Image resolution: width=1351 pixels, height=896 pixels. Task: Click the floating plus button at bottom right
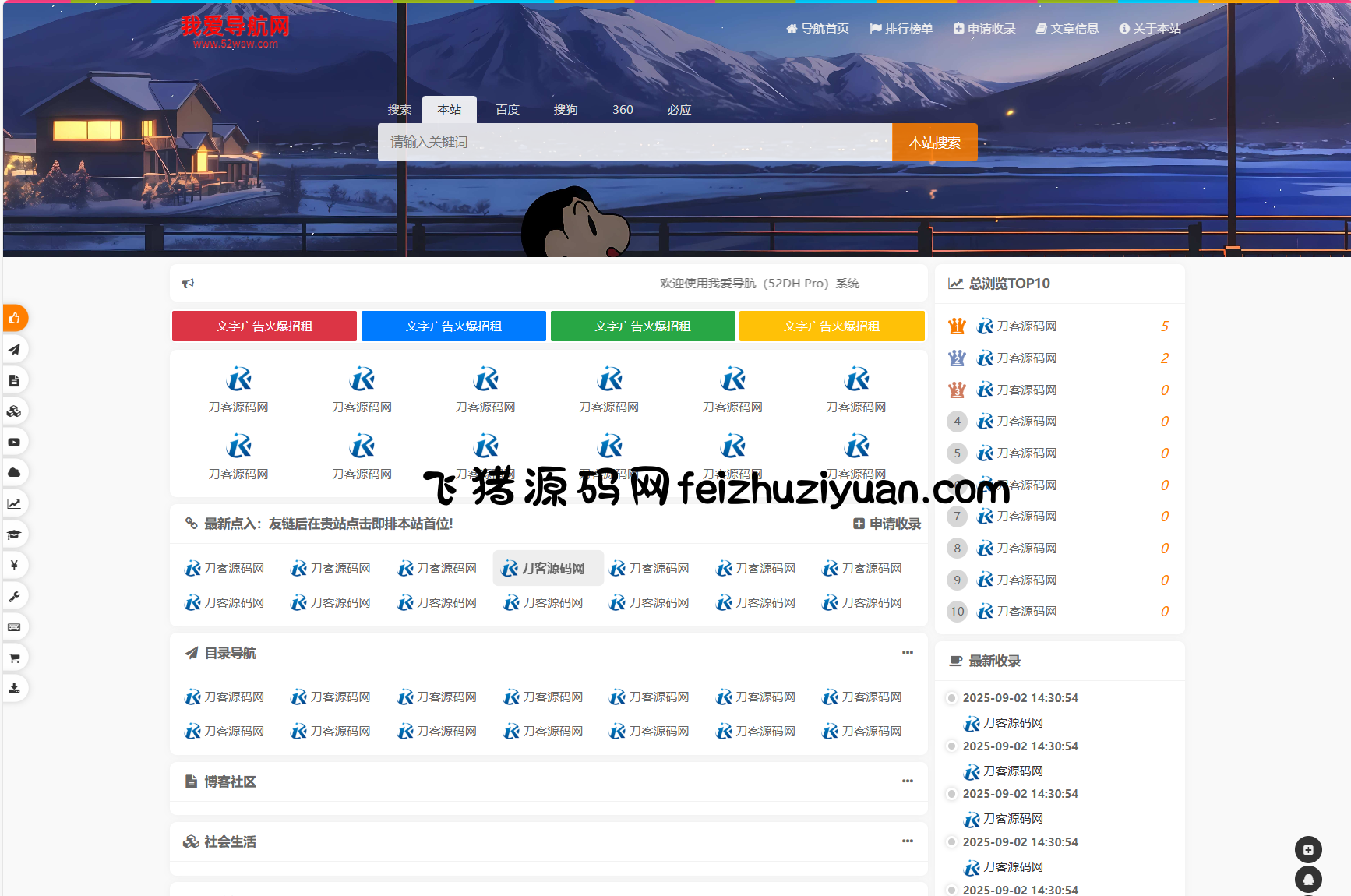click(1308, 850)
